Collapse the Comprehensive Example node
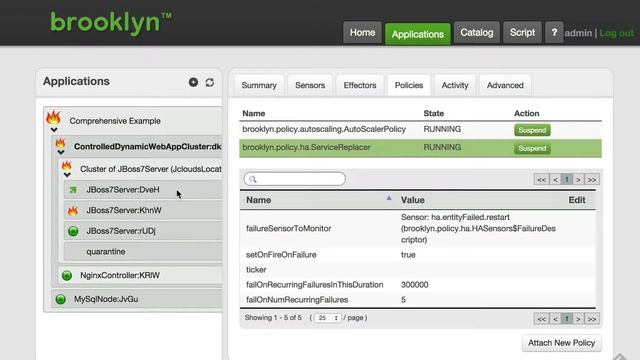Image resolution: width=640 pixels, height=360 pixels. (x=54, y=130)
